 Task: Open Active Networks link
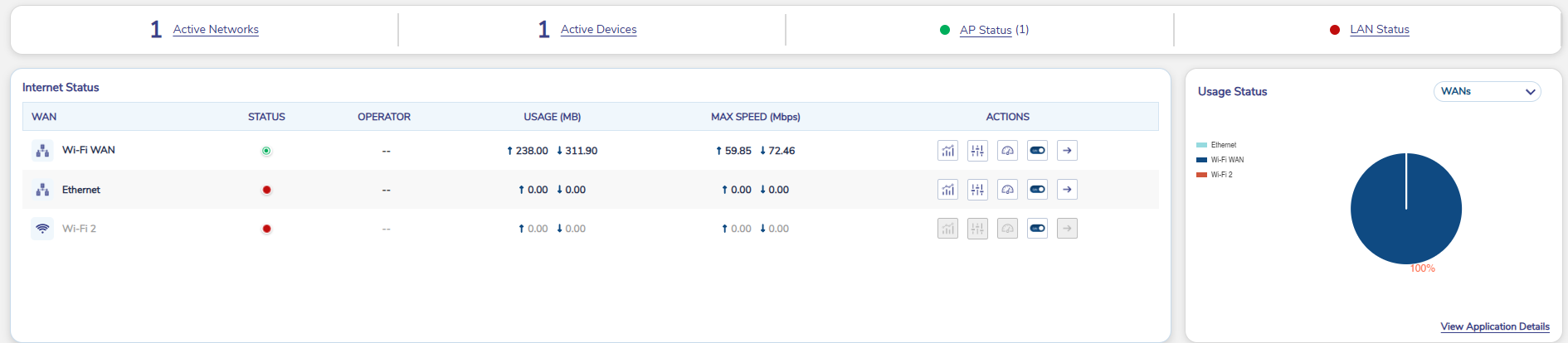[216, 30]
